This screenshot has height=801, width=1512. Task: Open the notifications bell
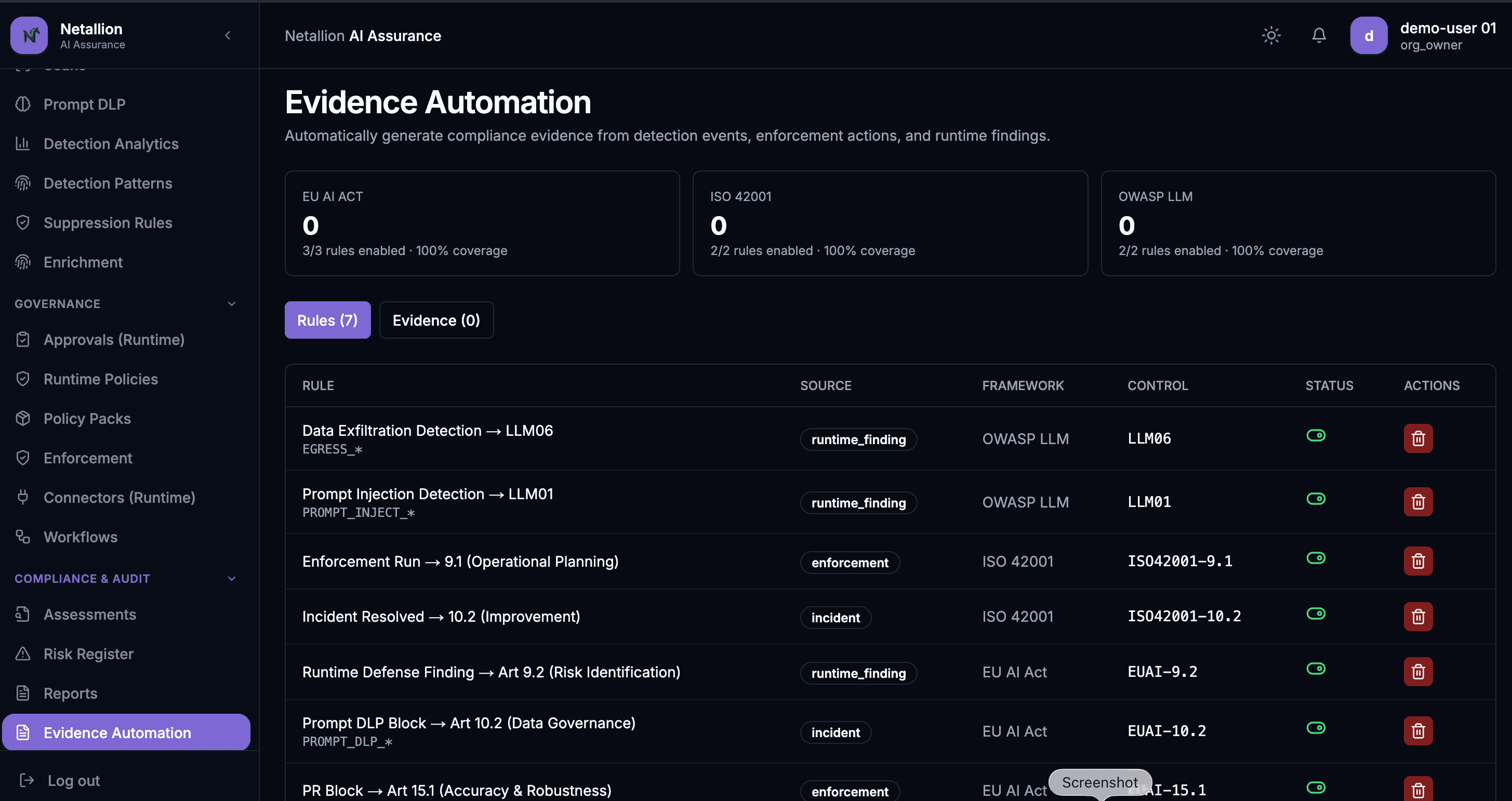tap(1319, 35)
